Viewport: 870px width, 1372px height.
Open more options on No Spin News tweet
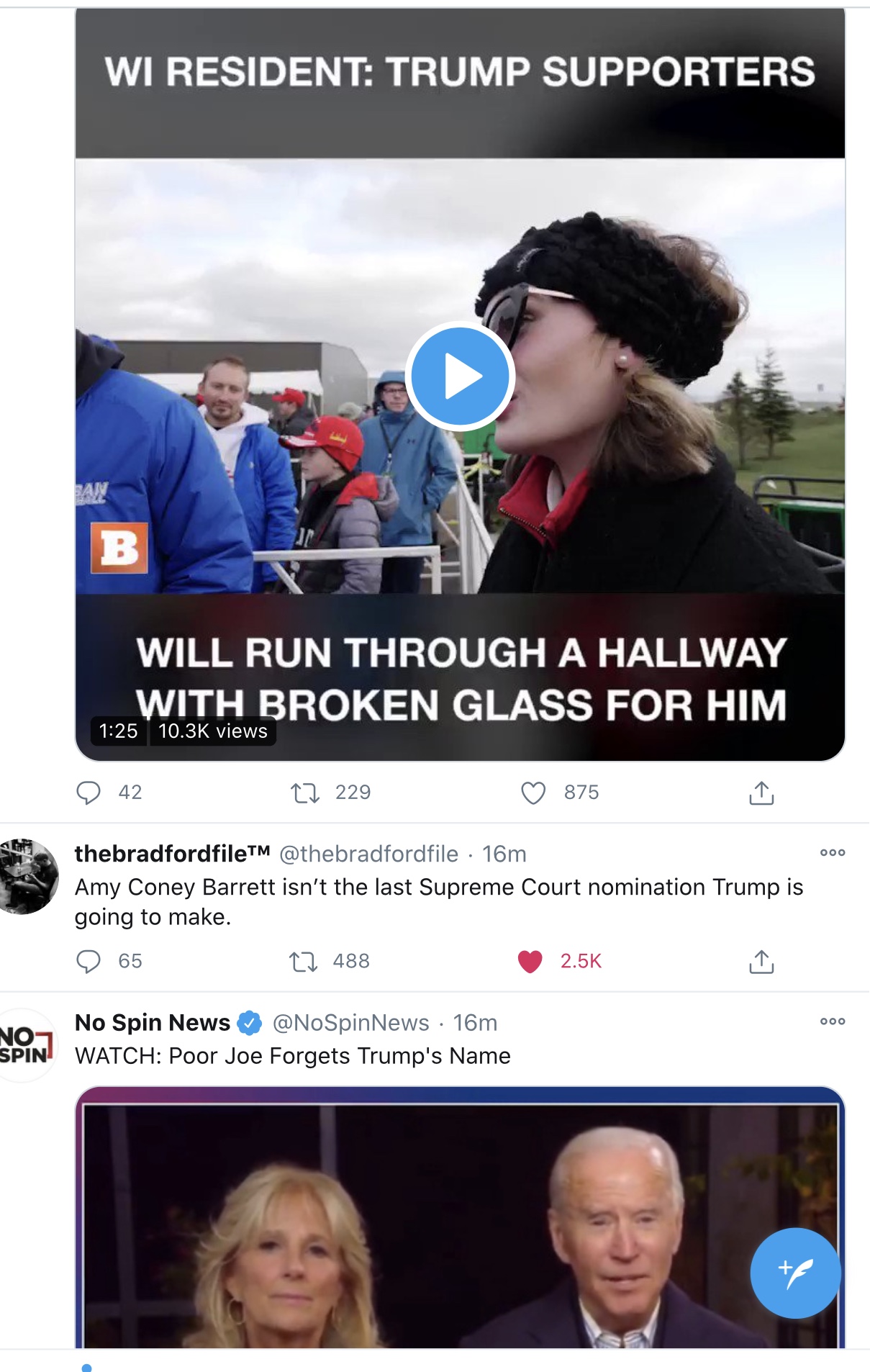tap(833, 1021)
